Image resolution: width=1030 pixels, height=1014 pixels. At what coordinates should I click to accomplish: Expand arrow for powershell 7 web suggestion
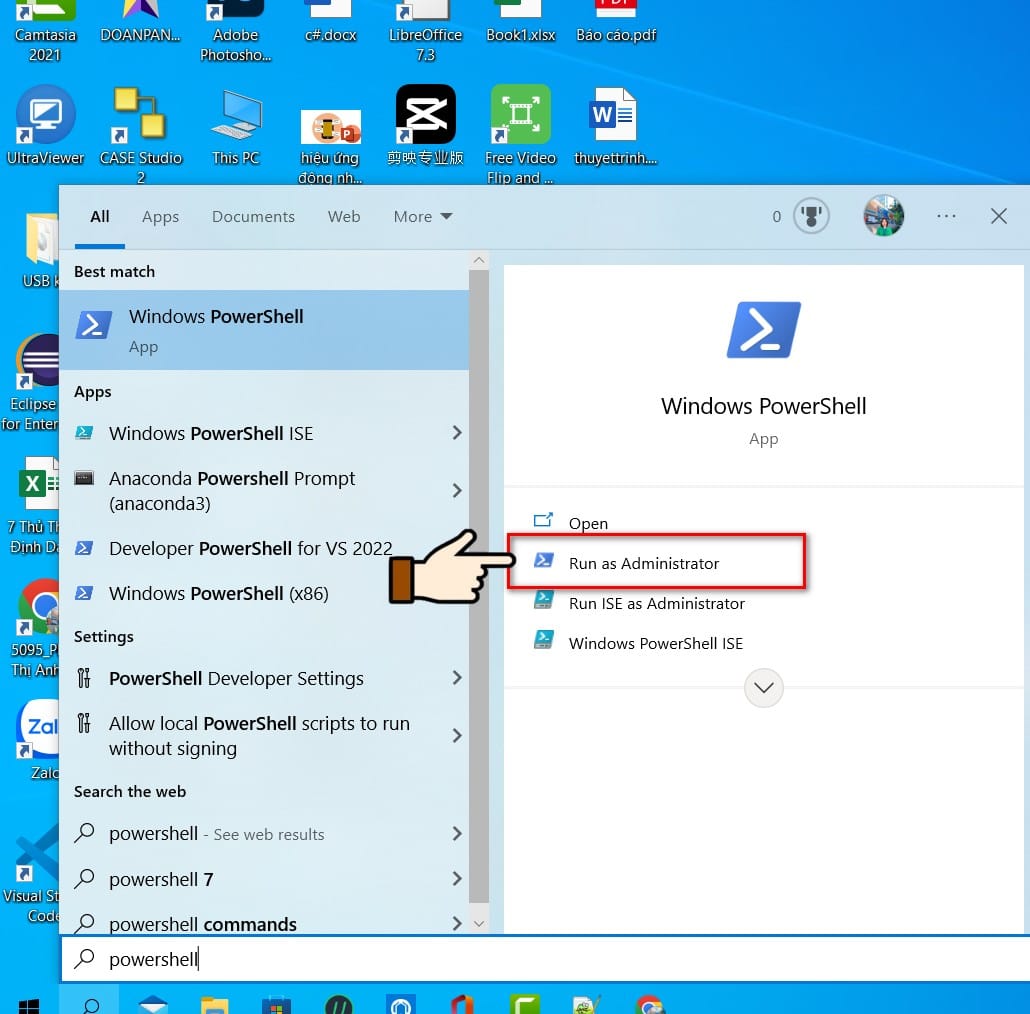coord(457,879)
